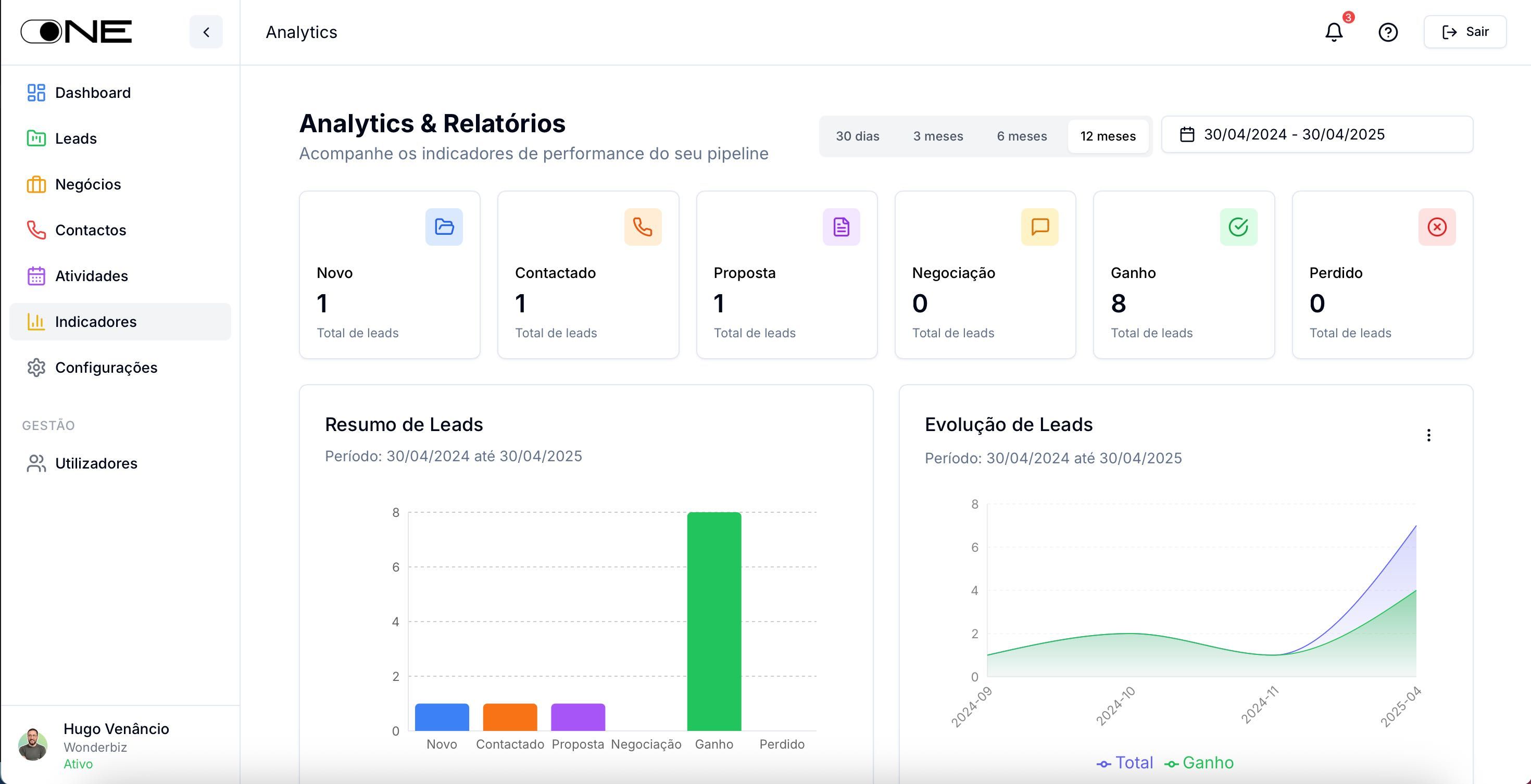
Task: Click the Ativo status text
Action: click(x=79, y=764)
